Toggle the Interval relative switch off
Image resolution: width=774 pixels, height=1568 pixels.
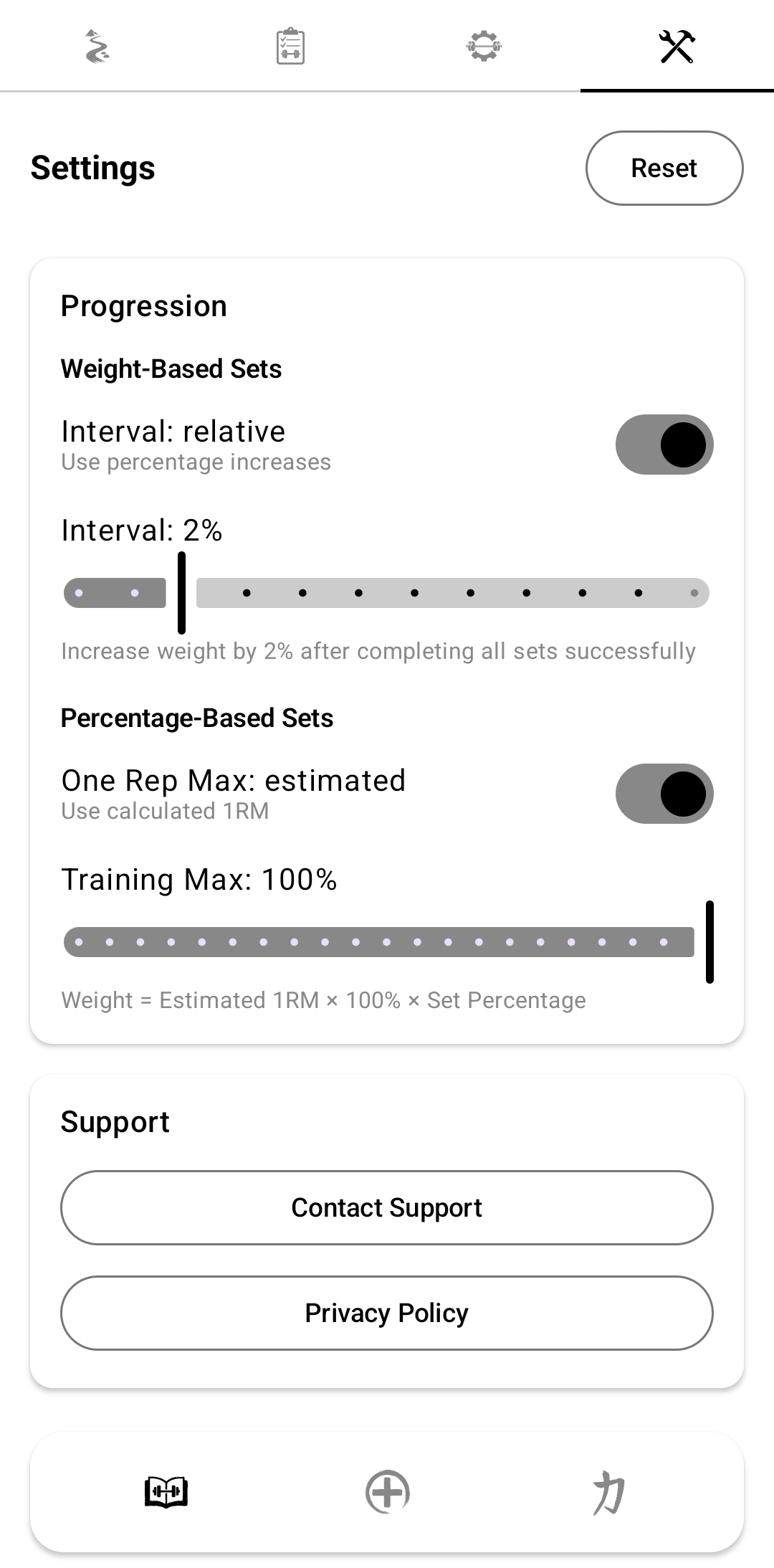[664, 445]
